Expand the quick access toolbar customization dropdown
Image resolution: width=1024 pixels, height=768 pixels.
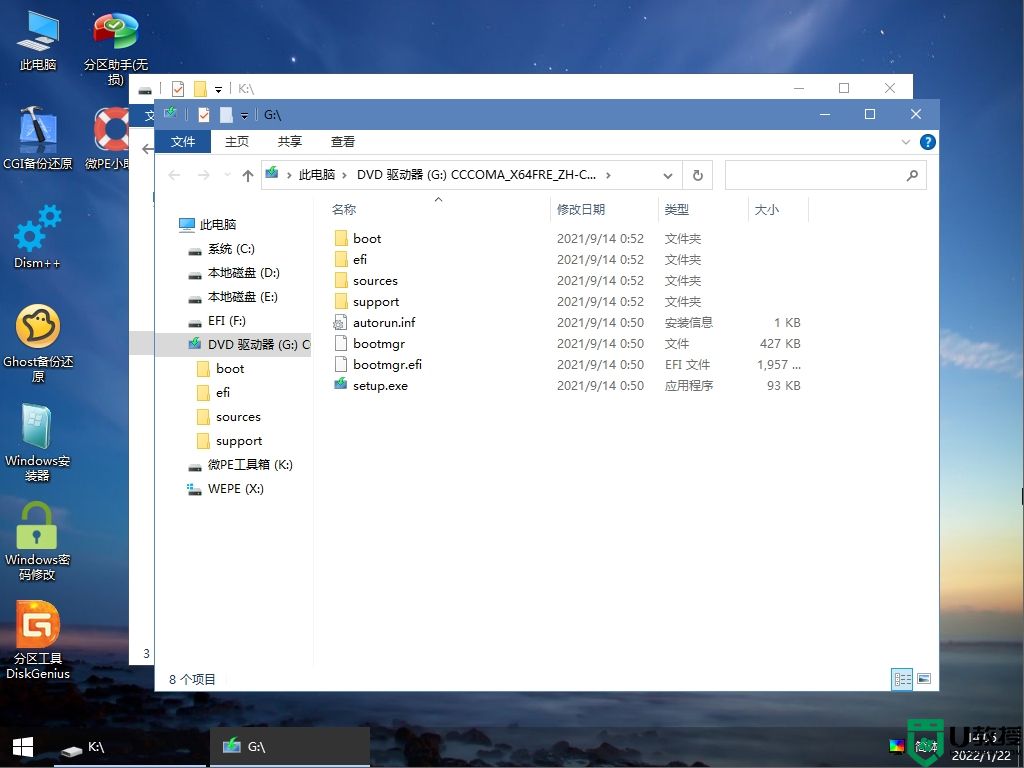point(244,114)
